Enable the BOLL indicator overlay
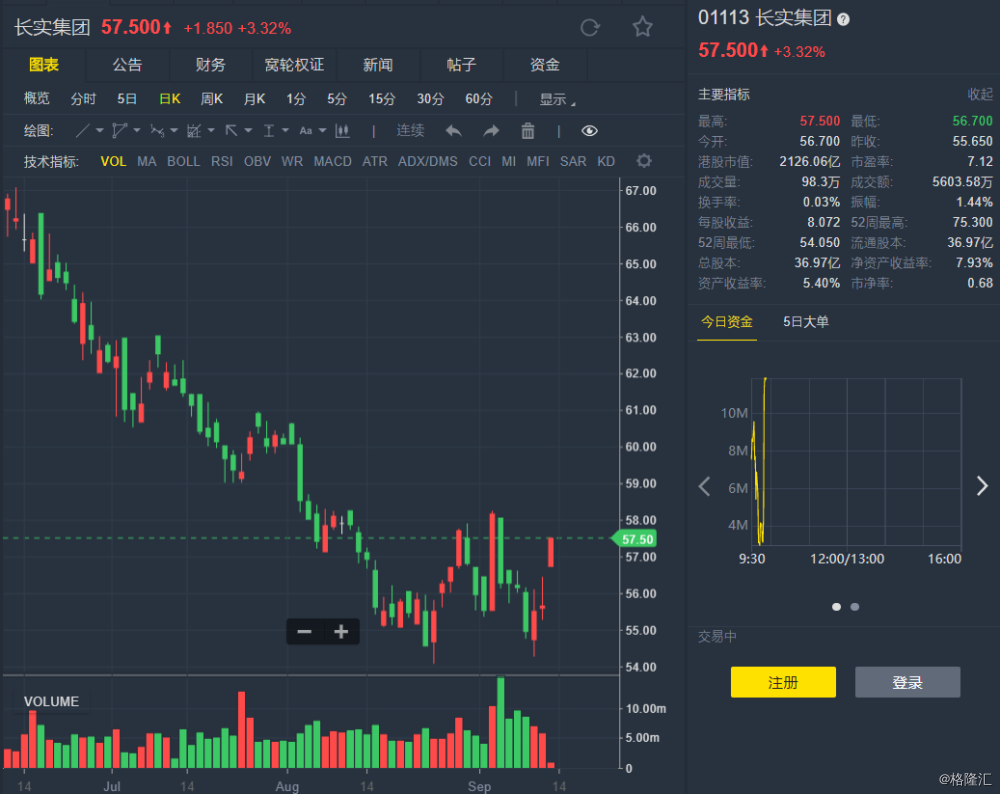 point(183,161)
